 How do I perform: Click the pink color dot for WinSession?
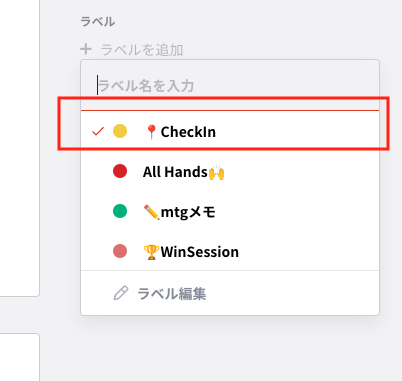coord(120,251)
